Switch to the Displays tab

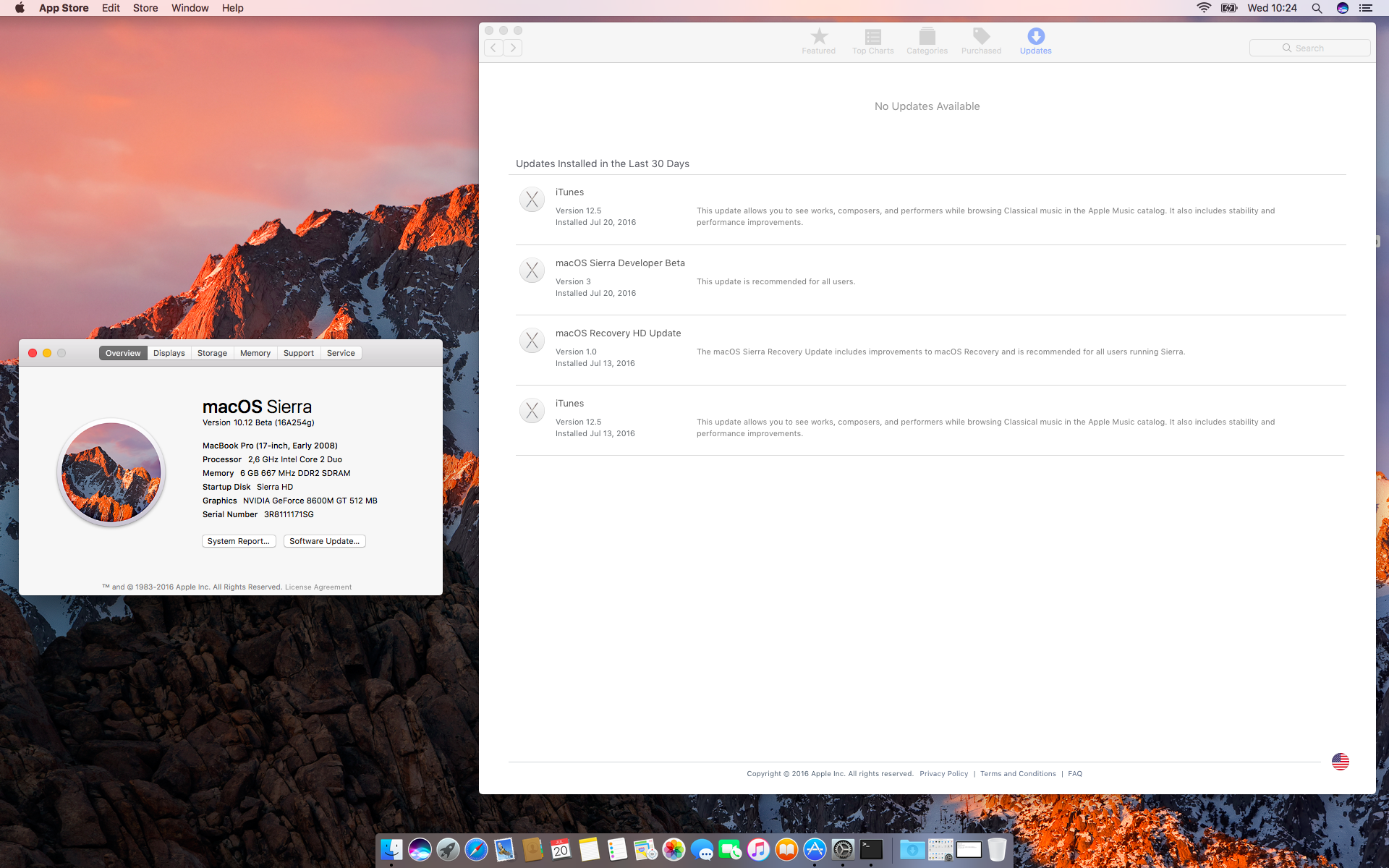169,353
